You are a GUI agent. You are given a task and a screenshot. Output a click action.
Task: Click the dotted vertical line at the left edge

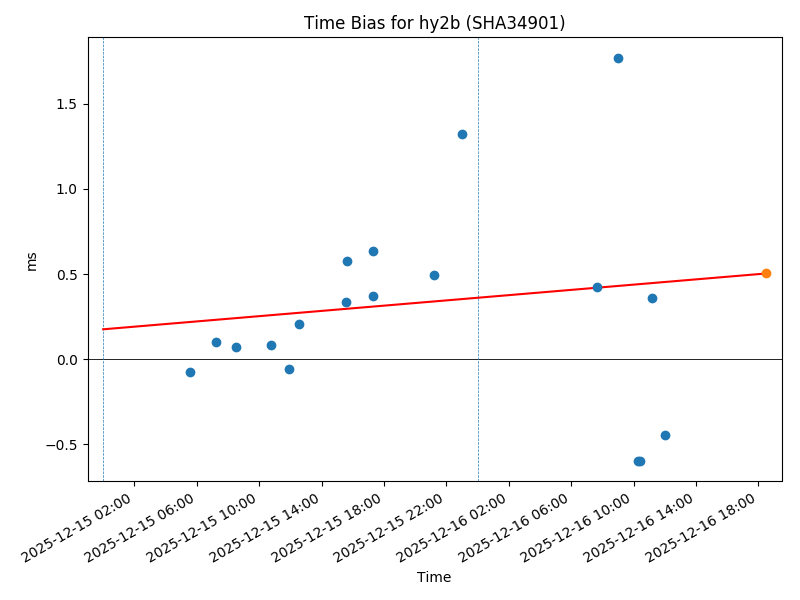[x=103, y=200]
